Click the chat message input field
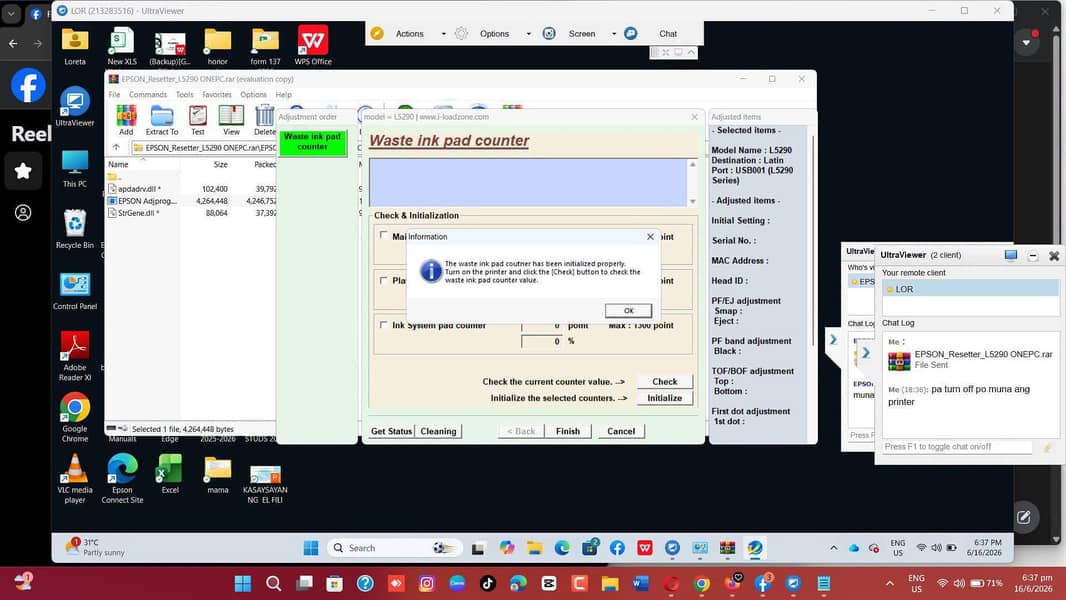Image resolution: width=1066 pixels, height=600 pixels. (957, 446)
